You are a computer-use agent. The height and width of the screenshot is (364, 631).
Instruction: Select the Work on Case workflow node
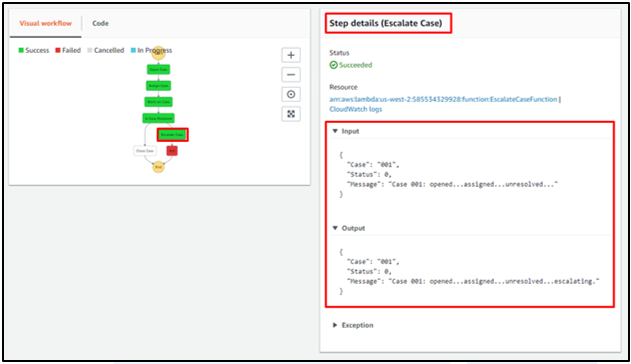[158, 102]
